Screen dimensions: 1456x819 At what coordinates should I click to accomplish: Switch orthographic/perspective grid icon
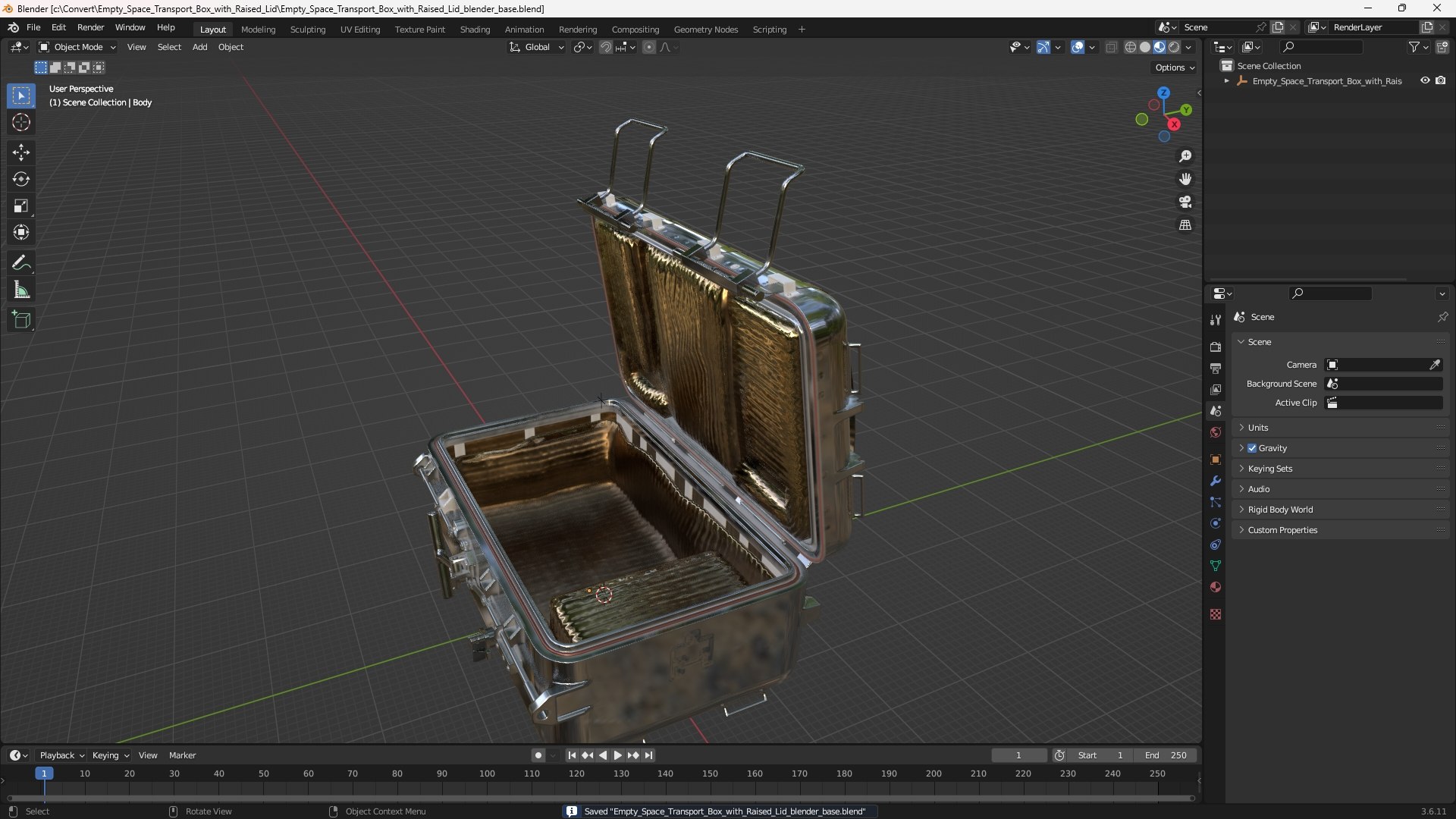1185,225
